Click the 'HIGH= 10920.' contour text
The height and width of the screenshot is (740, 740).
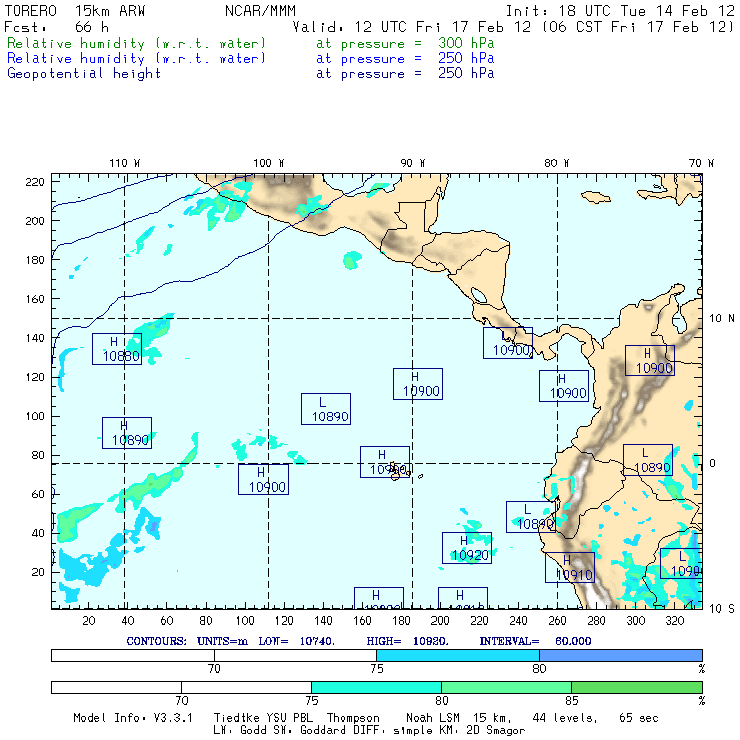[407, 641]
